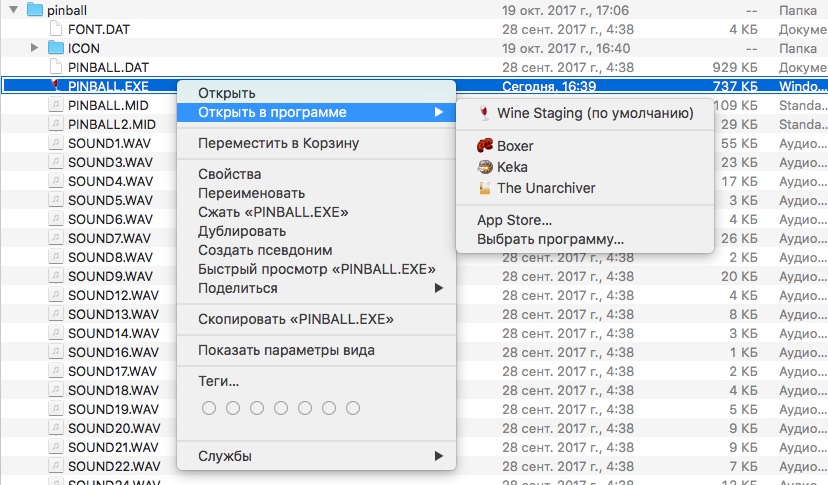Click the SOUND7.WAV audio file icon

[55, 238]
